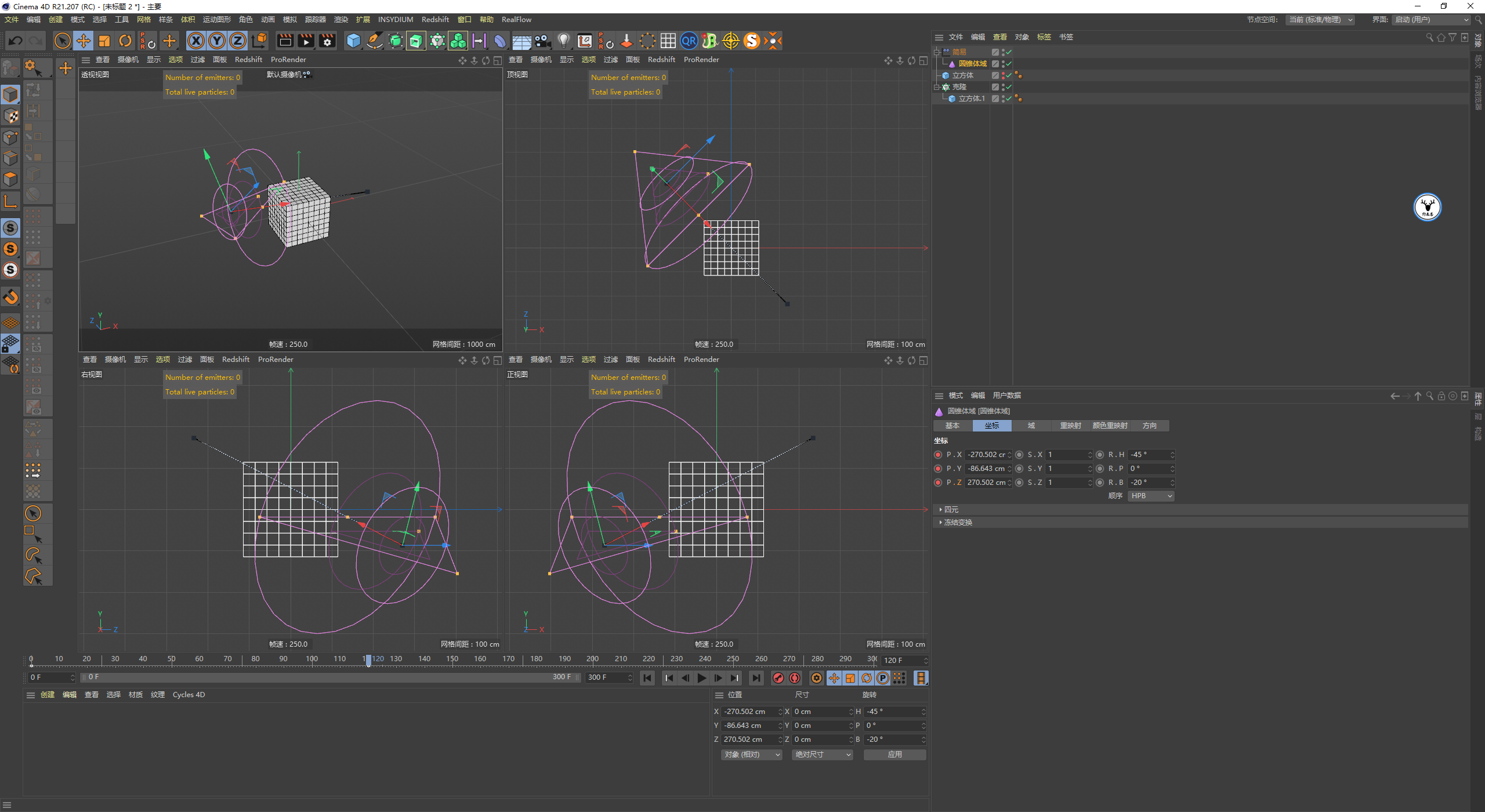Open the spline pen tool

click(x=375, y=41)
